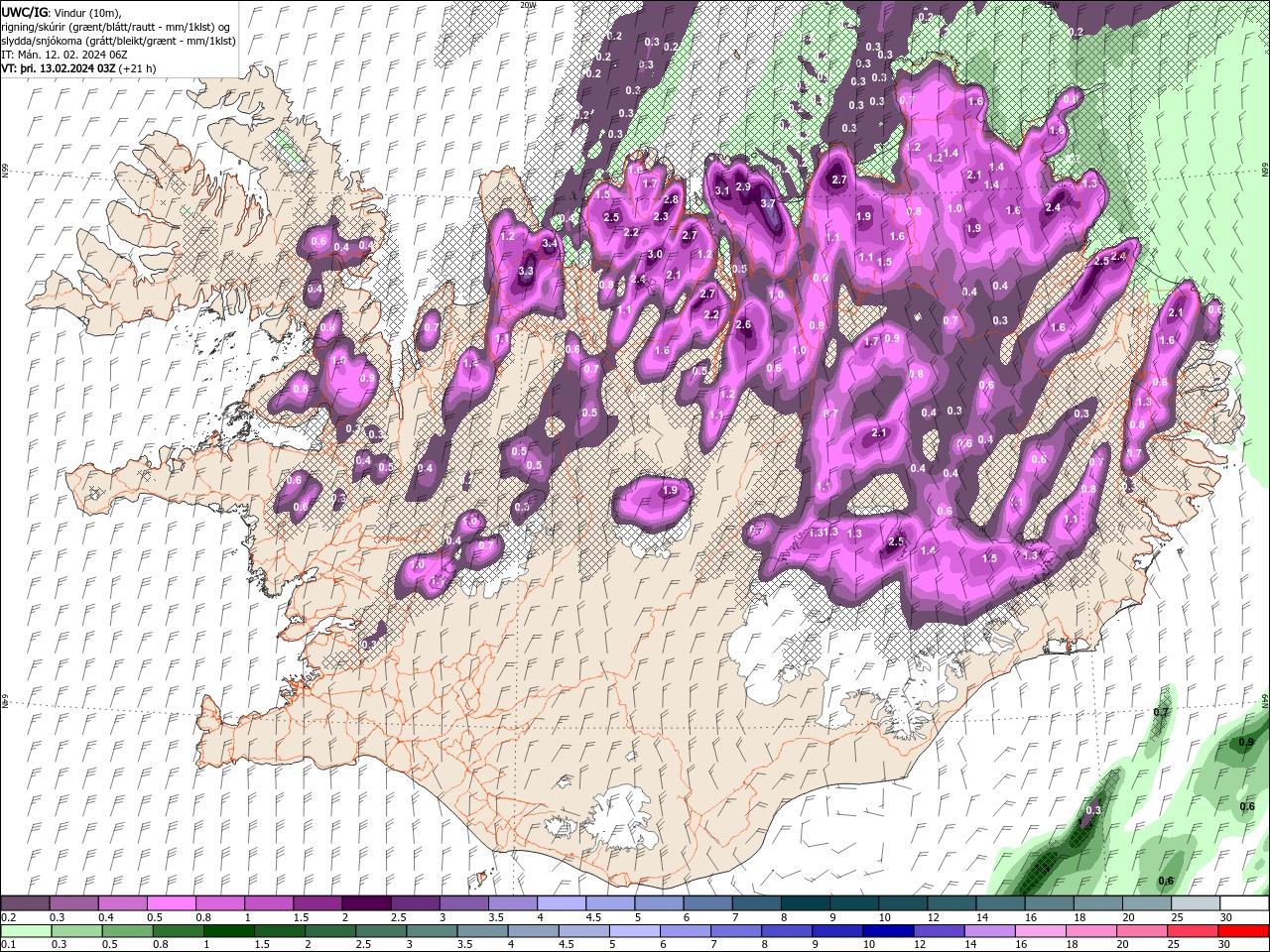Click the '16' label on the snow legend scale
Viewport: 1270px width, 952px height.
(x=1032, y=917)
